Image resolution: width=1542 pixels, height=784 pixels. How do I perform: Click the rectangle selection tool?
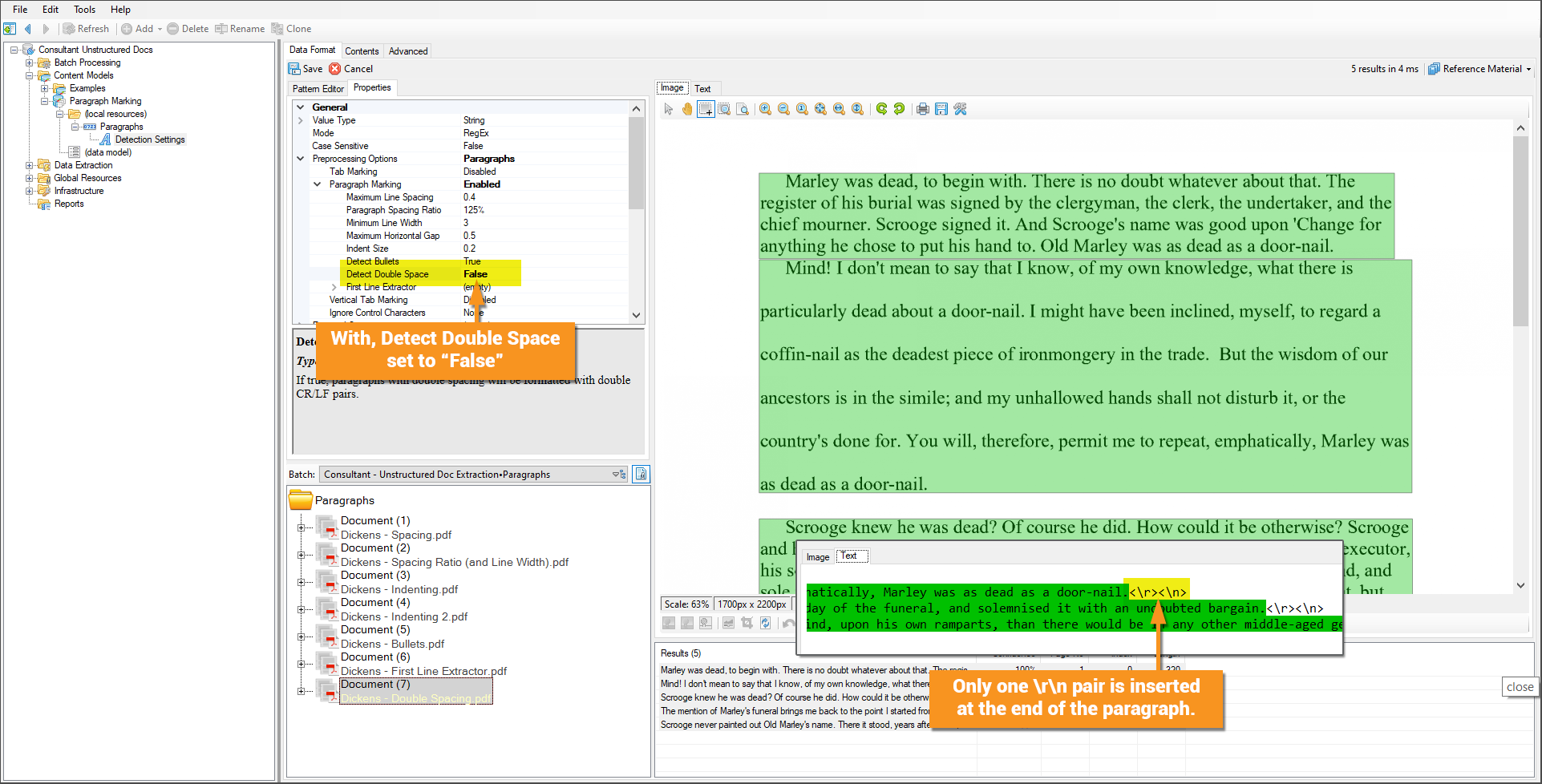pyautogui.click(x=706, y=109)
